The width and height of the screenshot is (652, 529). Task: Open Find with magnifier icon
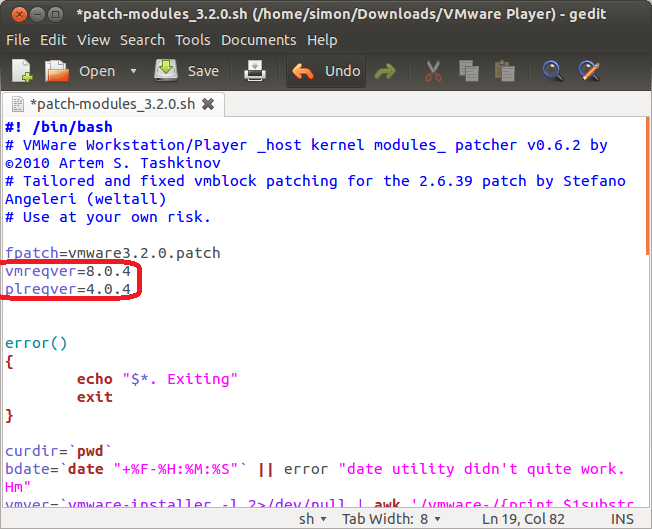coord(553,71)
